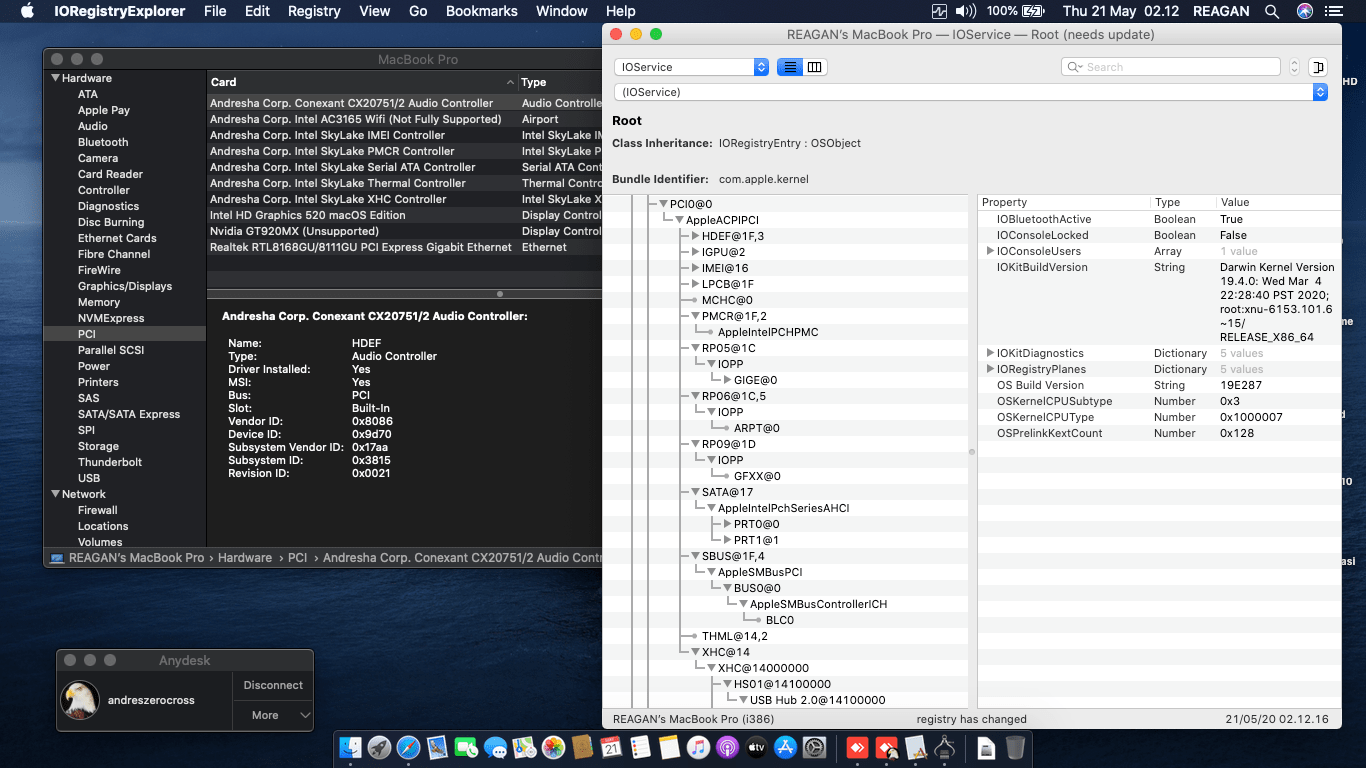Open Apple TV from the Dock
The height and width of the screenshot is (768, 1366).
756,747
